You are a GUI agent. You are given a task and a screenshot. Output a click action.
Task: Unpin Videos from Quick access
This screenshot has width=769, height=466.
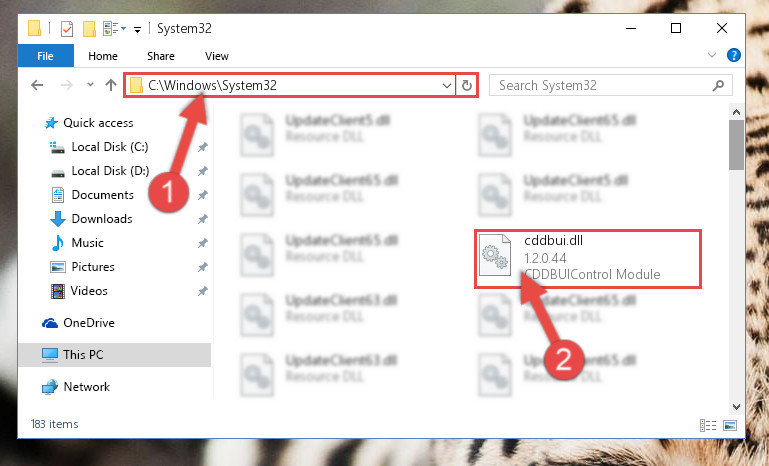point(203,291)
